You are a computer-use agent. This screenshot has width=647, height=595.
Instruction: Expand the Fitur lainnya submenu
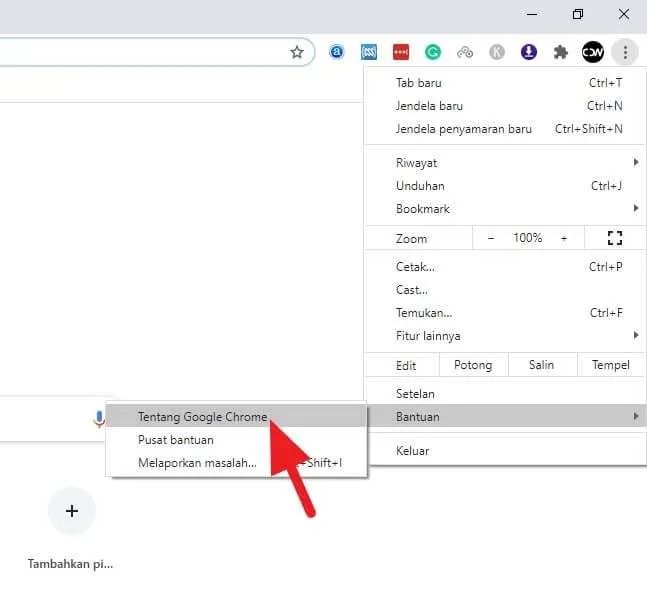[x=505, y=336]
